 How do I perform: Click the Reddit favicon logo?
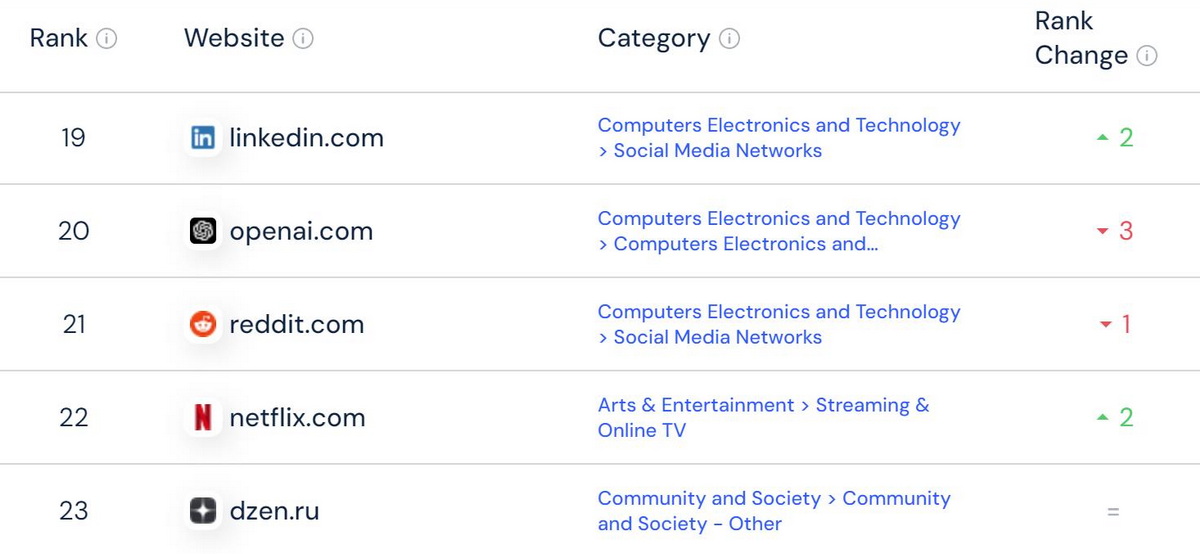pos(203,324)
